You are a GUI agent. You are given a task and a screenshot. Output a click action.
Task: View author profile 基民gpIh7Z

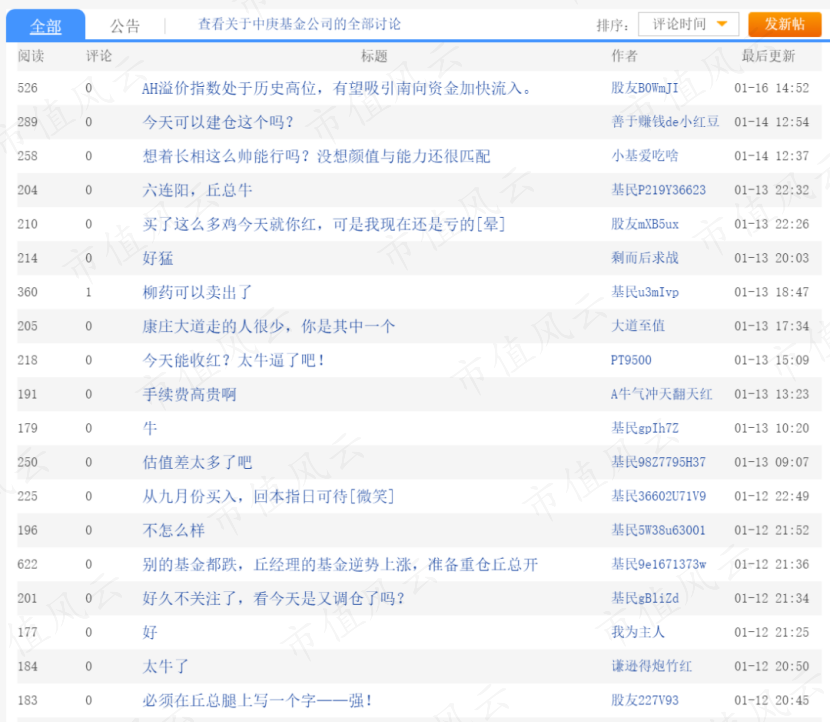(645, 428)
